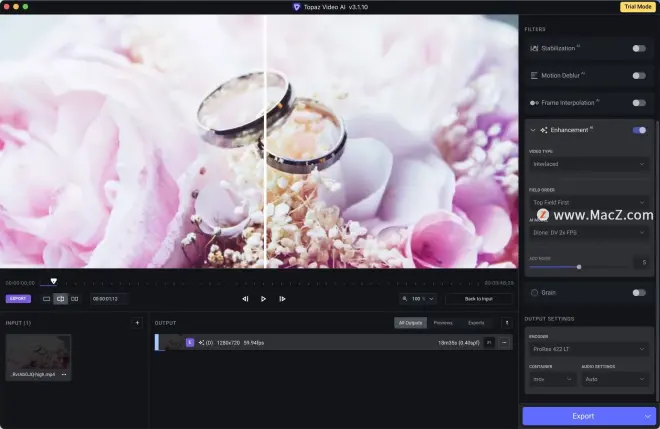
Task: Step forward to the next frame
Action: pyautogui.click(x=283, y=299)
